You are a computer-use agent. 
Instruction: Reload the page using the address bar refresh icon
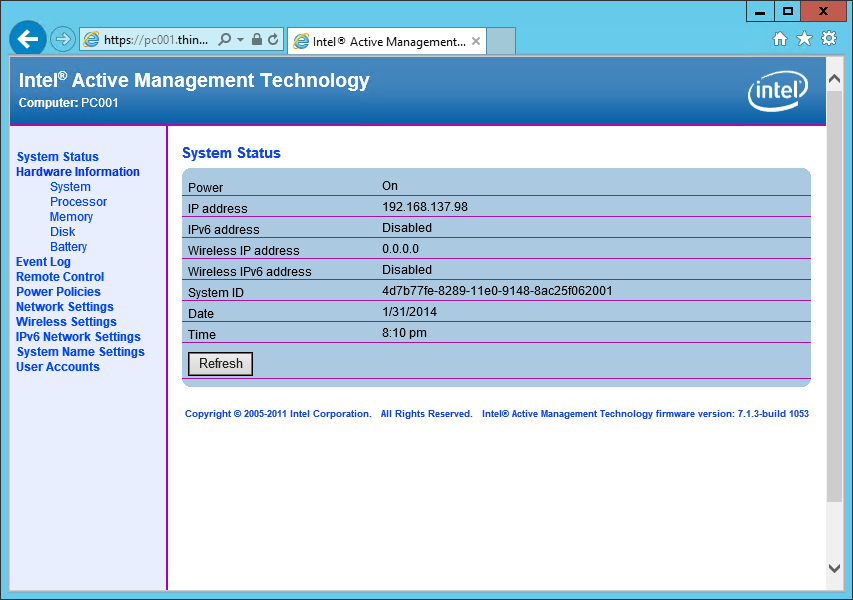(x=273, y=39)
